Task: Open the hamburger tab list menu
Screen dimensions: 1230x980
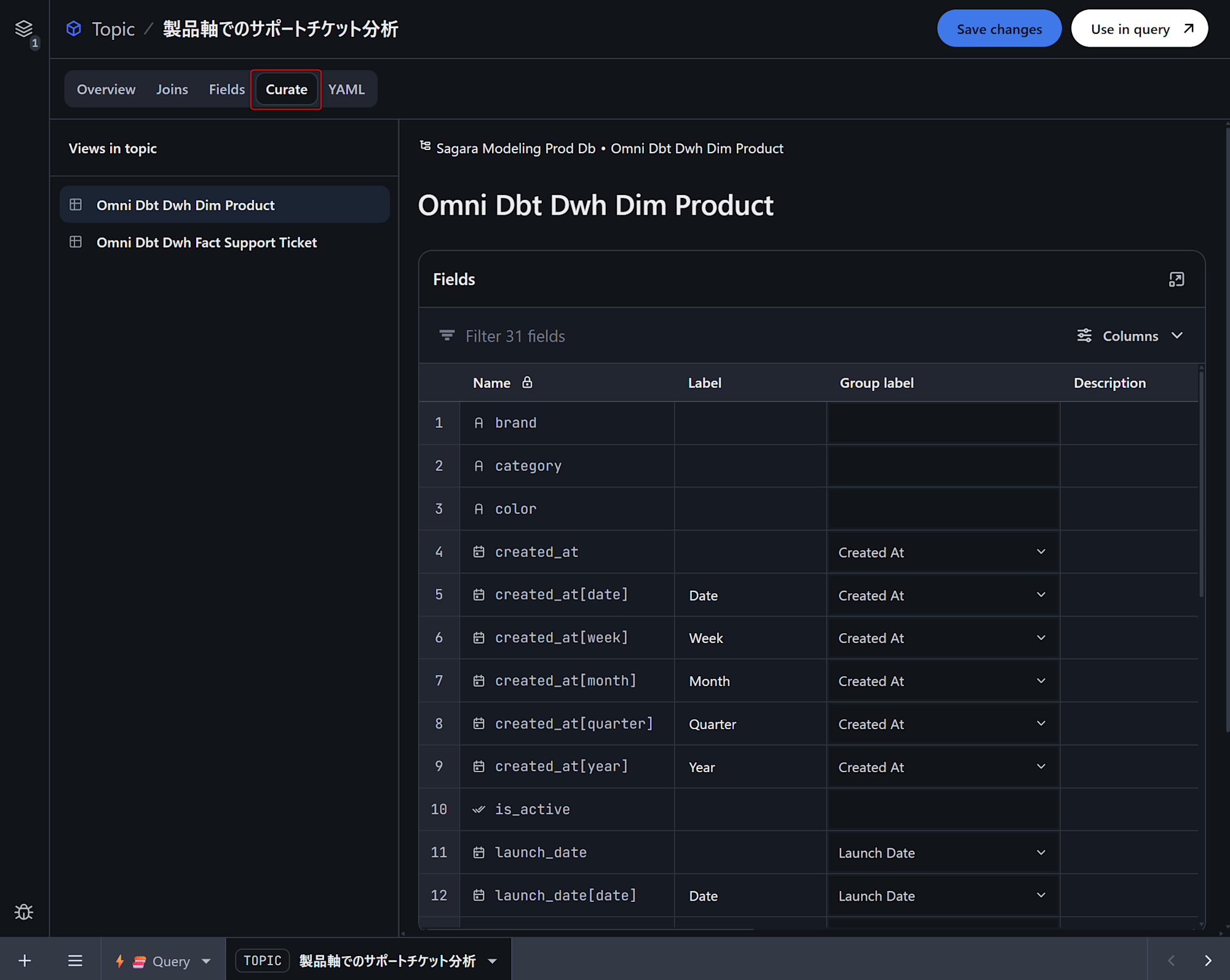Action: coord(75,960)
